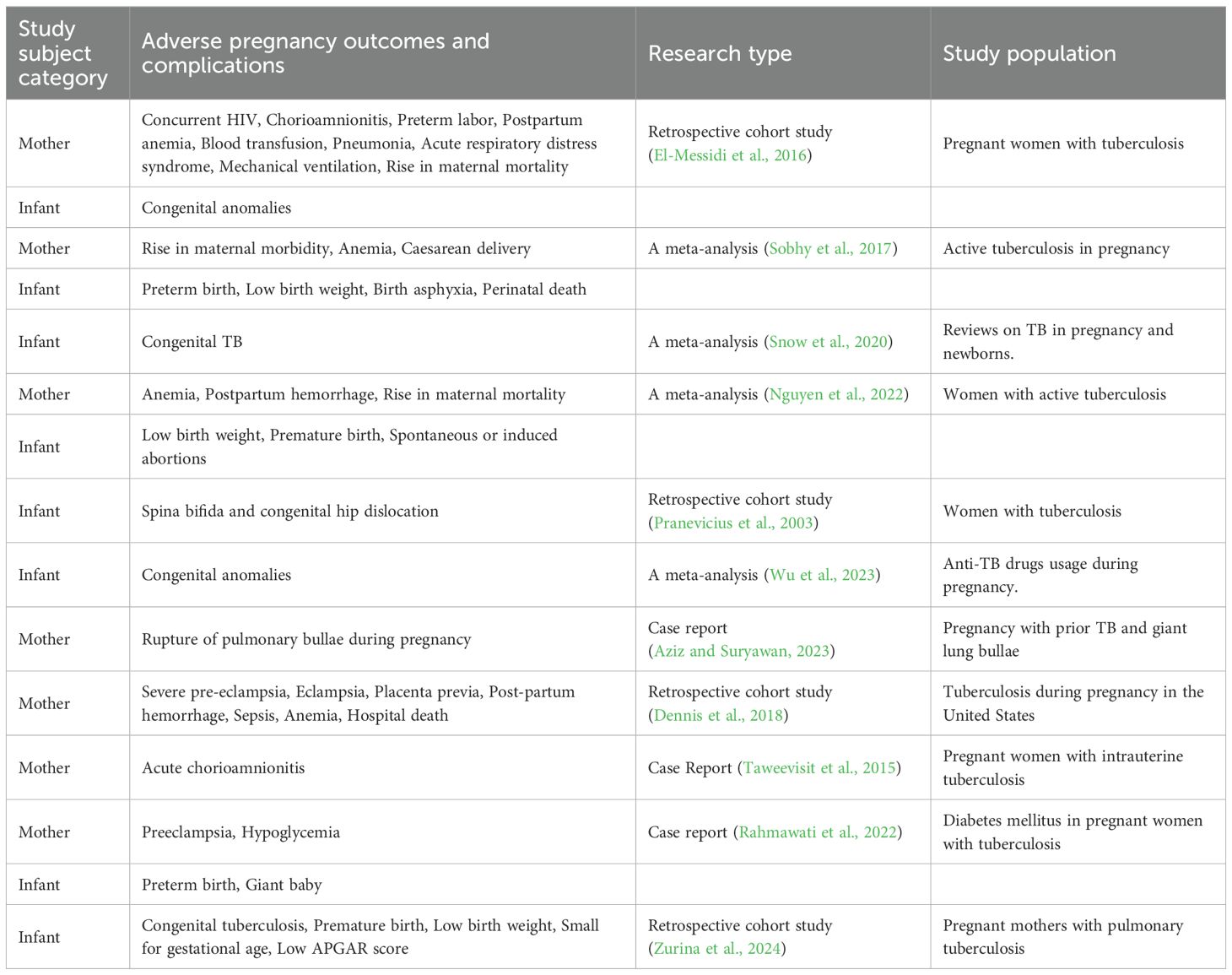Click the Acute chorioamnionitis cell
Screen dimensions: 1232x975
point(223,768)
